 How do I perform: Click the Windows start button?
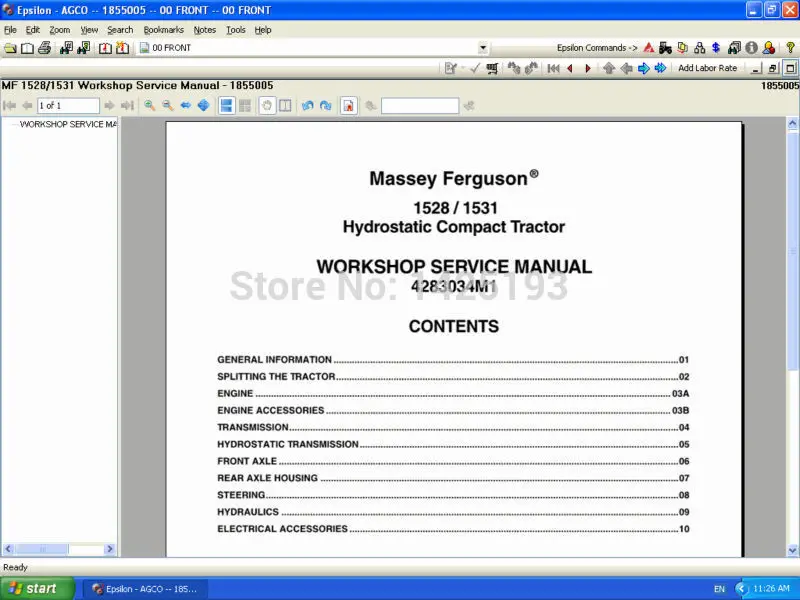tap(37, 589)
